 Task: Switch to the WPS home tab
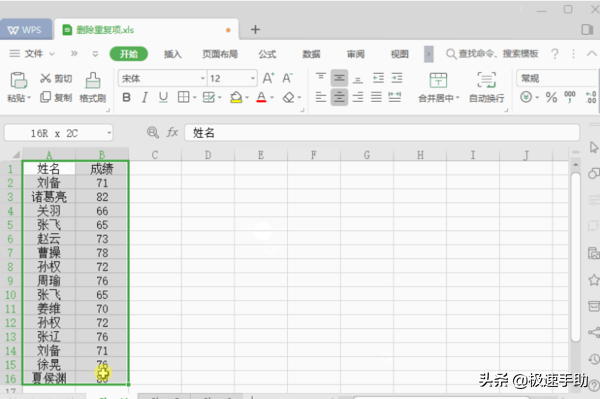point(26,29)
